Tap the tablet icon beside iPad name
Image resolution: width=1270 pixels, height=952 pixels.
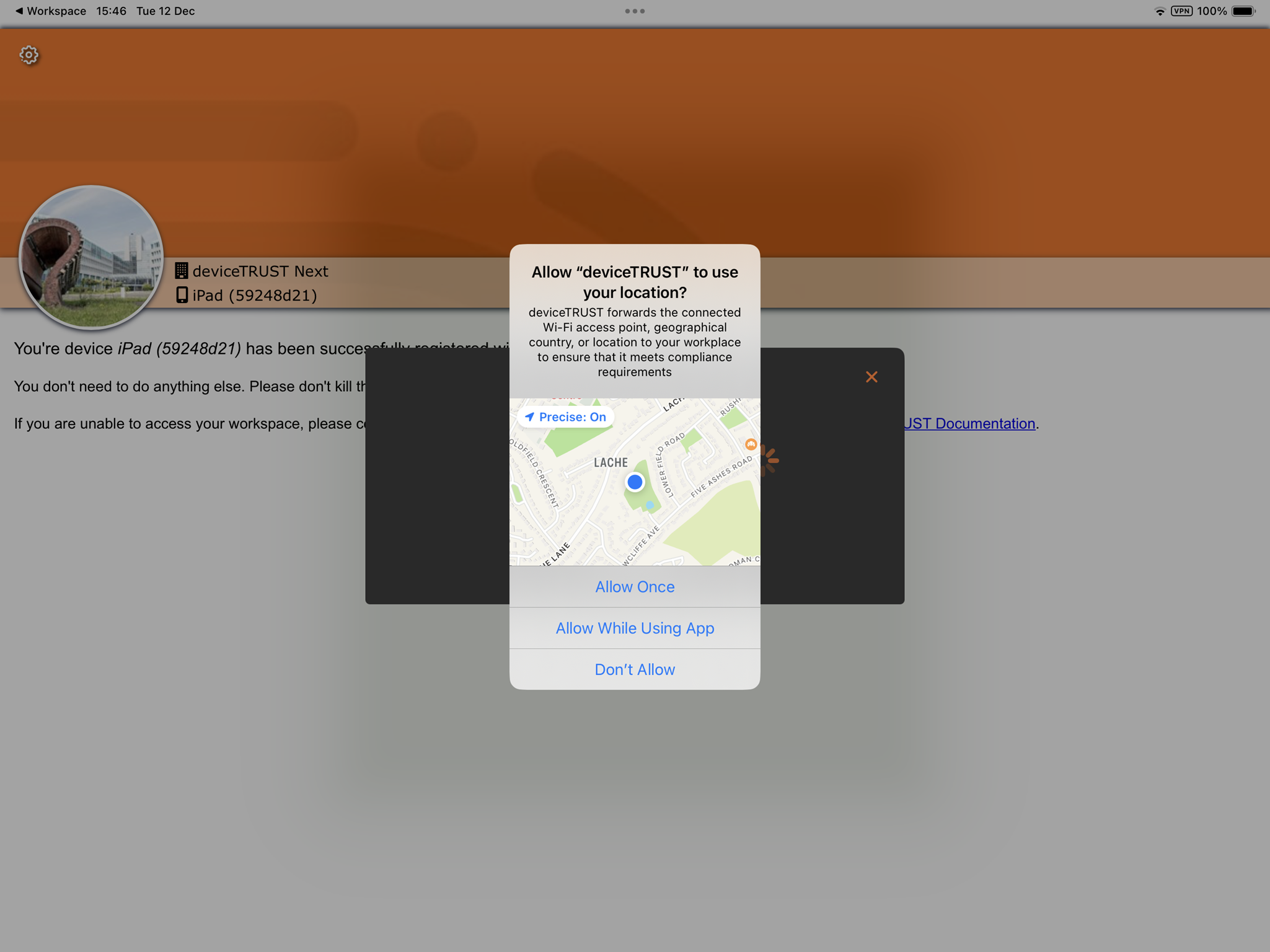click(x=181, y=295)
